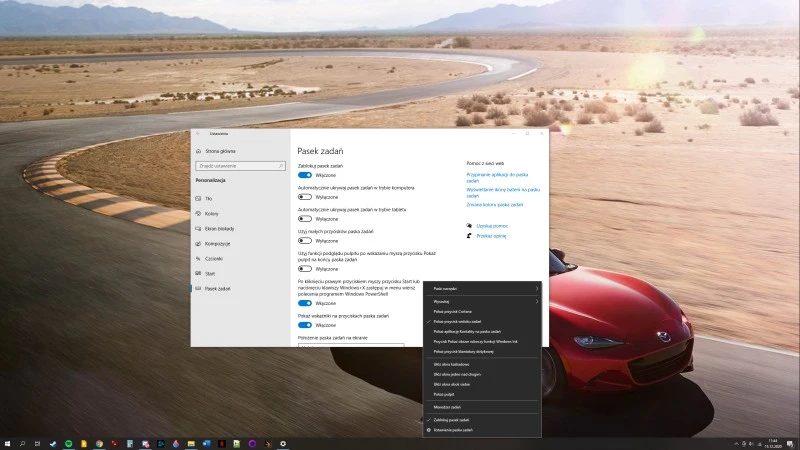The image size is (800, 450).
Task: Open the Windows Start button on taskbar
Action: pos(7,444)
